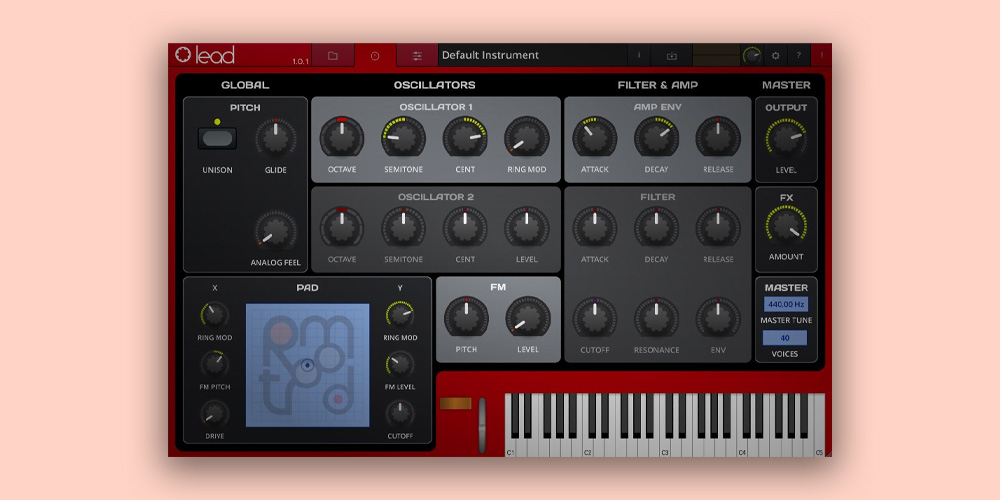Click the XY pad center handle
Screen dimensions: 1000x500
click(307, 365)
